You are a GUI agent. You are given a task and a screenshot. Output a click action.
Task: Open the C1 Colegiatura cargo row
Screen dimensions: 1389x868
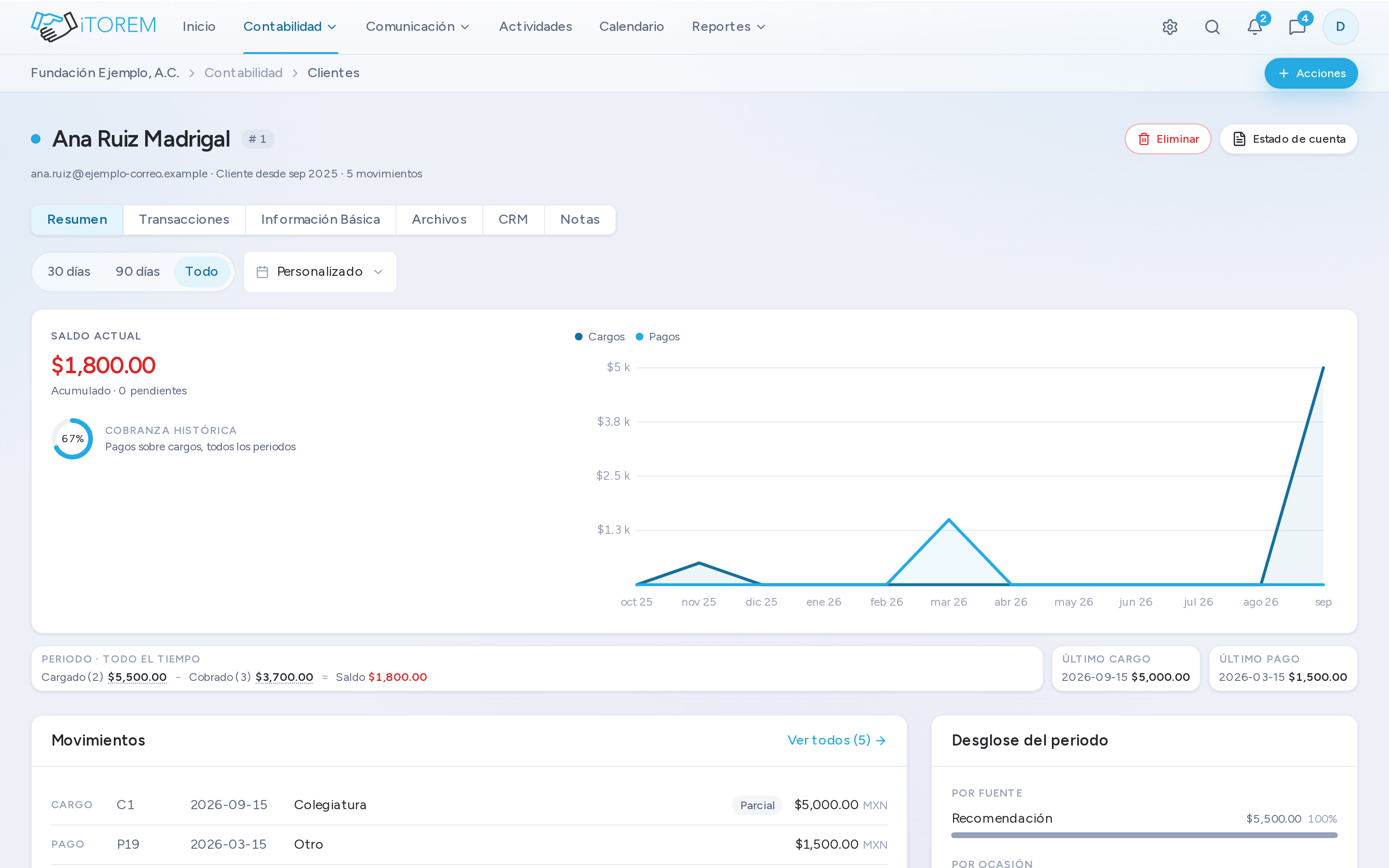point(469,805)
